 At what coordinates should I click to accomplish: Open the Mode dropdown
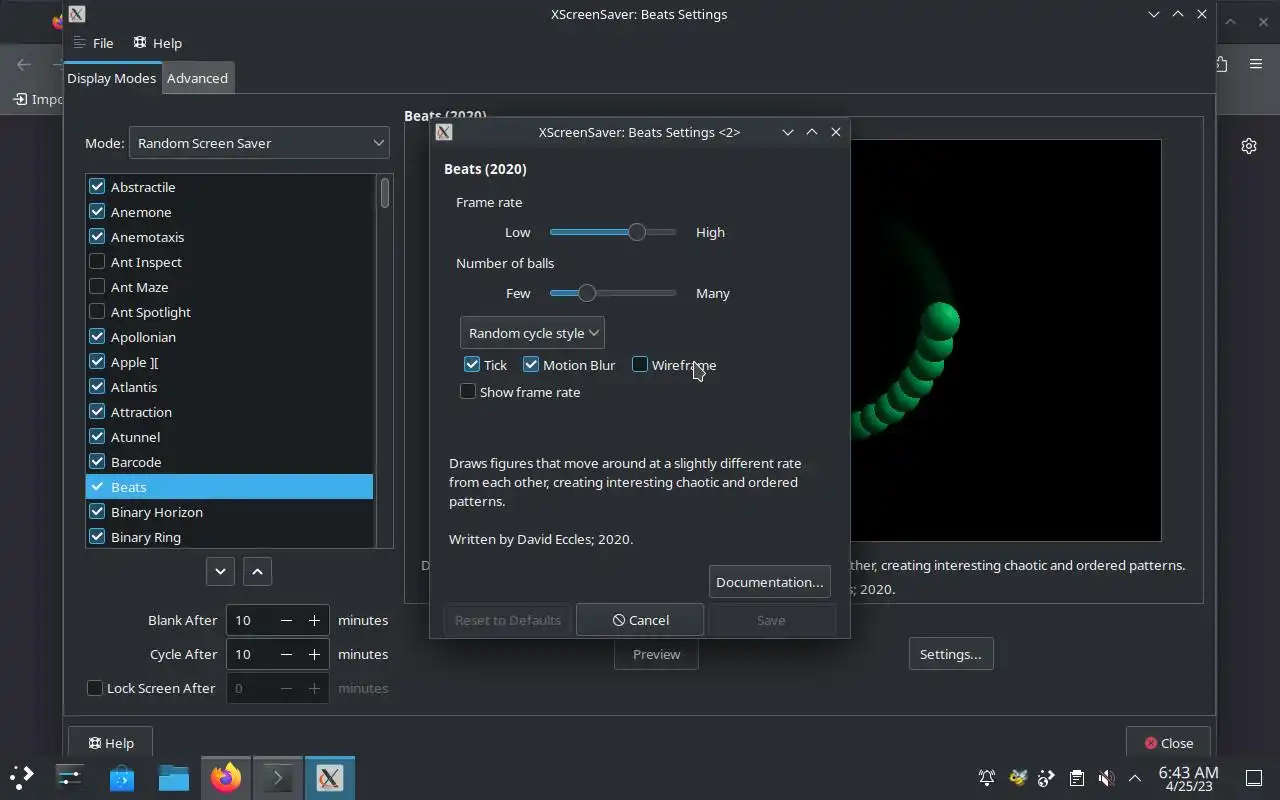[259, 143]
